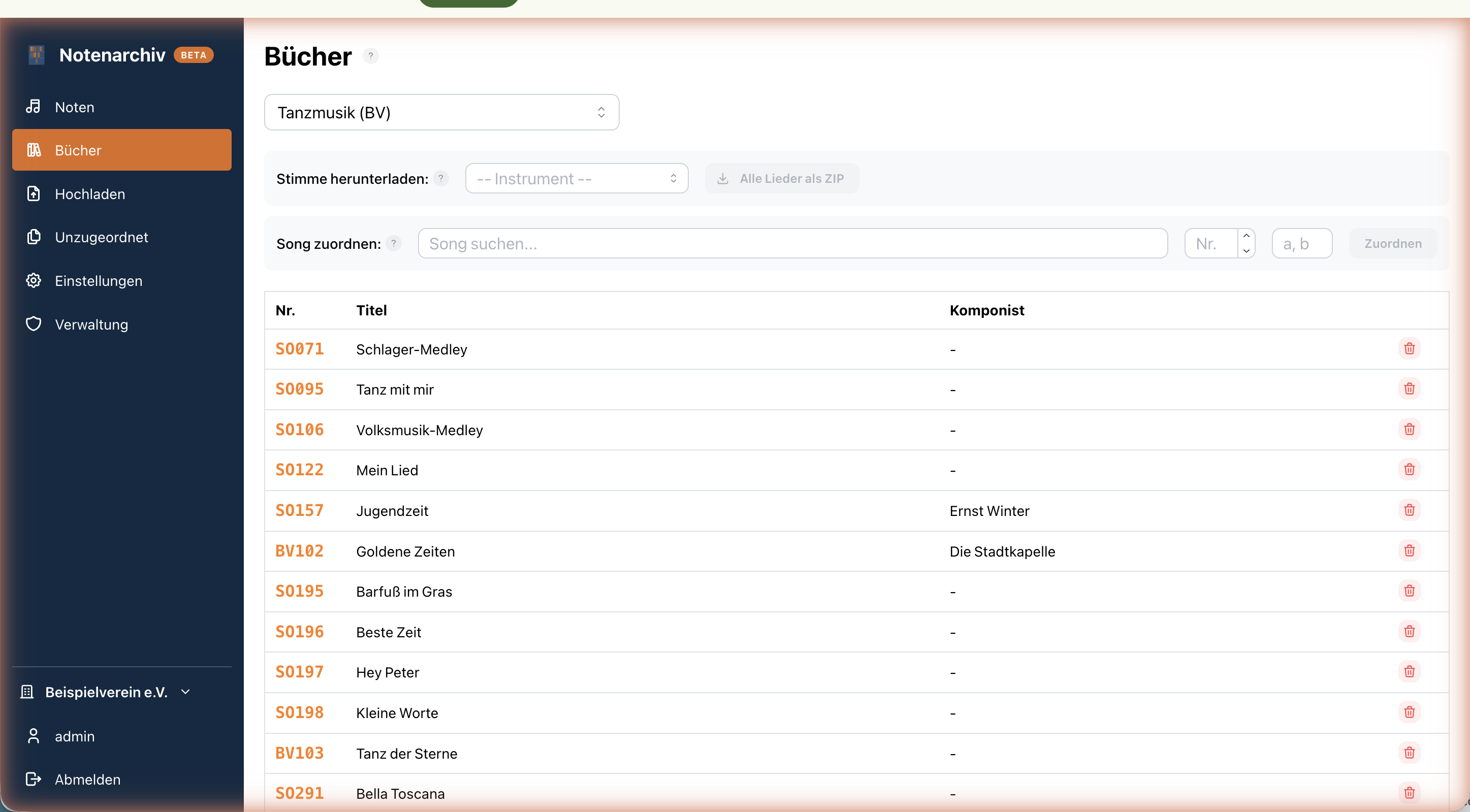The height and width of the screenshot is (812, 1470).
Task: Click the Notenarchiv logo icon
Action: (37, 55)
